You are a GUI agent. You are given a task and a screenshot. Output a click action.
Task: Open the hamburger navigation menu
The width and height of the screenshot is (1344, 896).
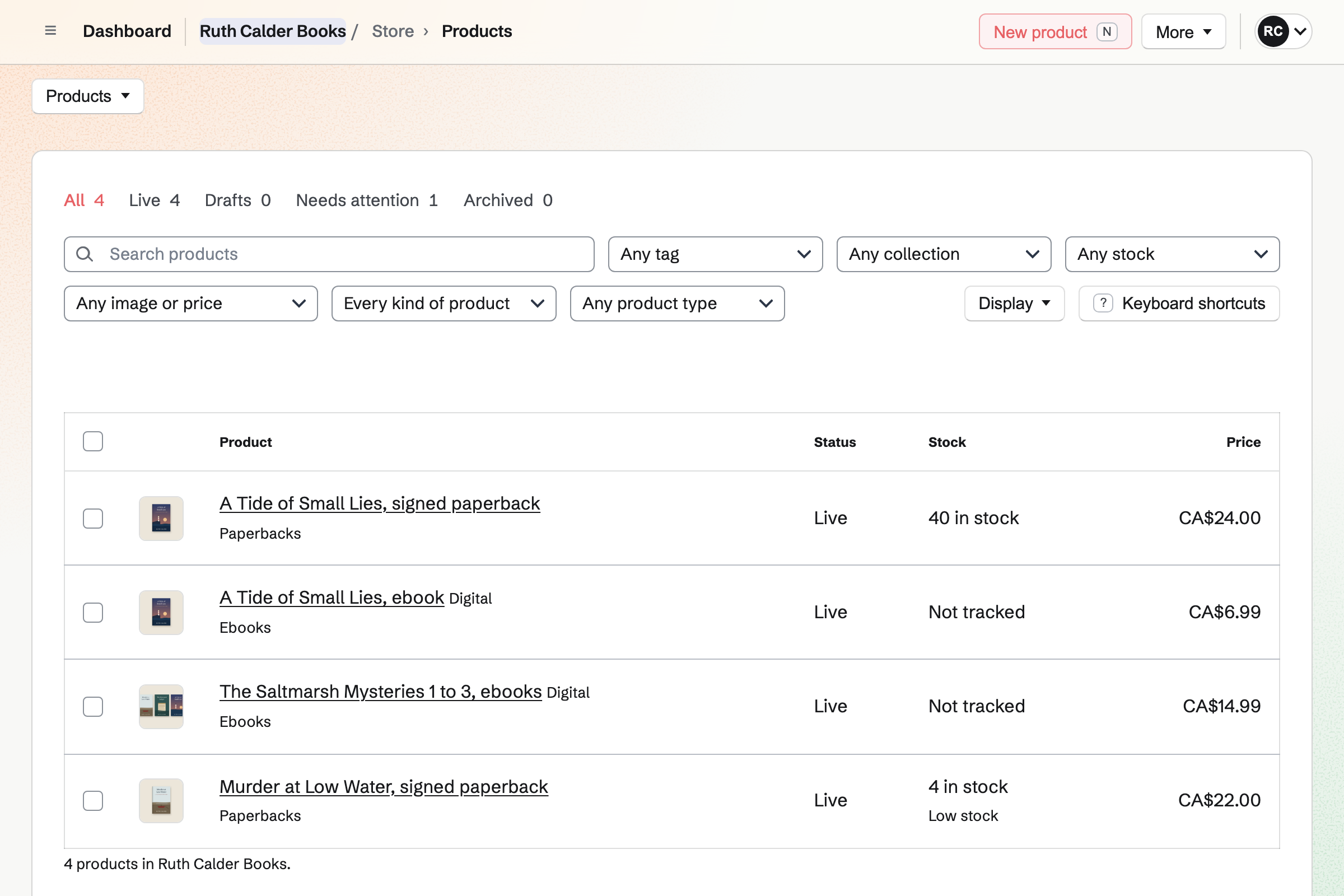[x=50, y=31]
